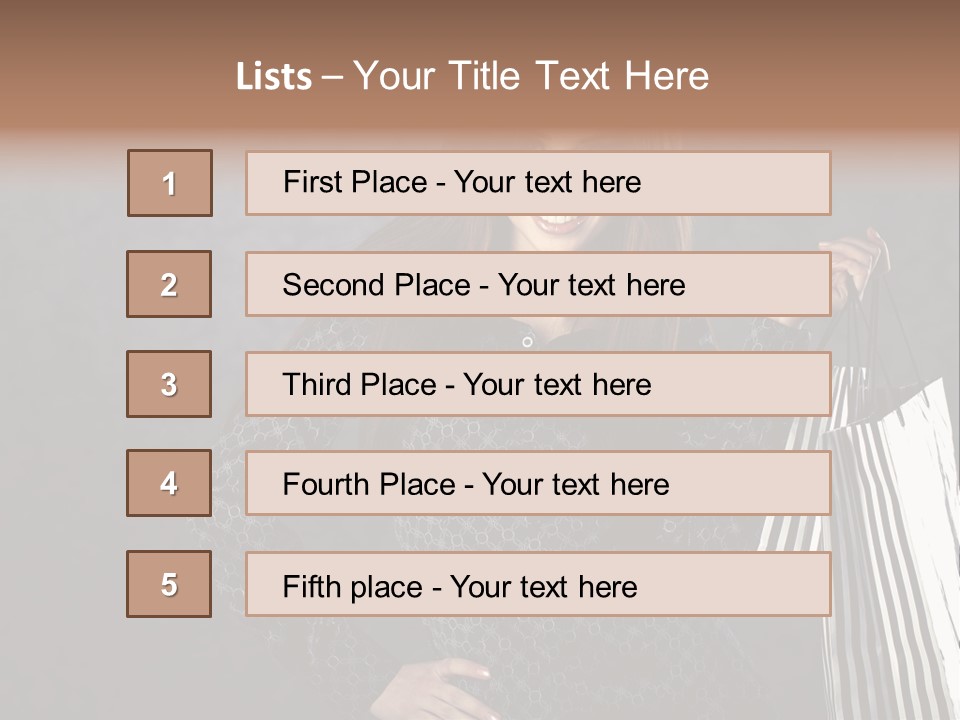960x720 pixels.
Task: Select the First Place text bar
Action: coord(538,183)
